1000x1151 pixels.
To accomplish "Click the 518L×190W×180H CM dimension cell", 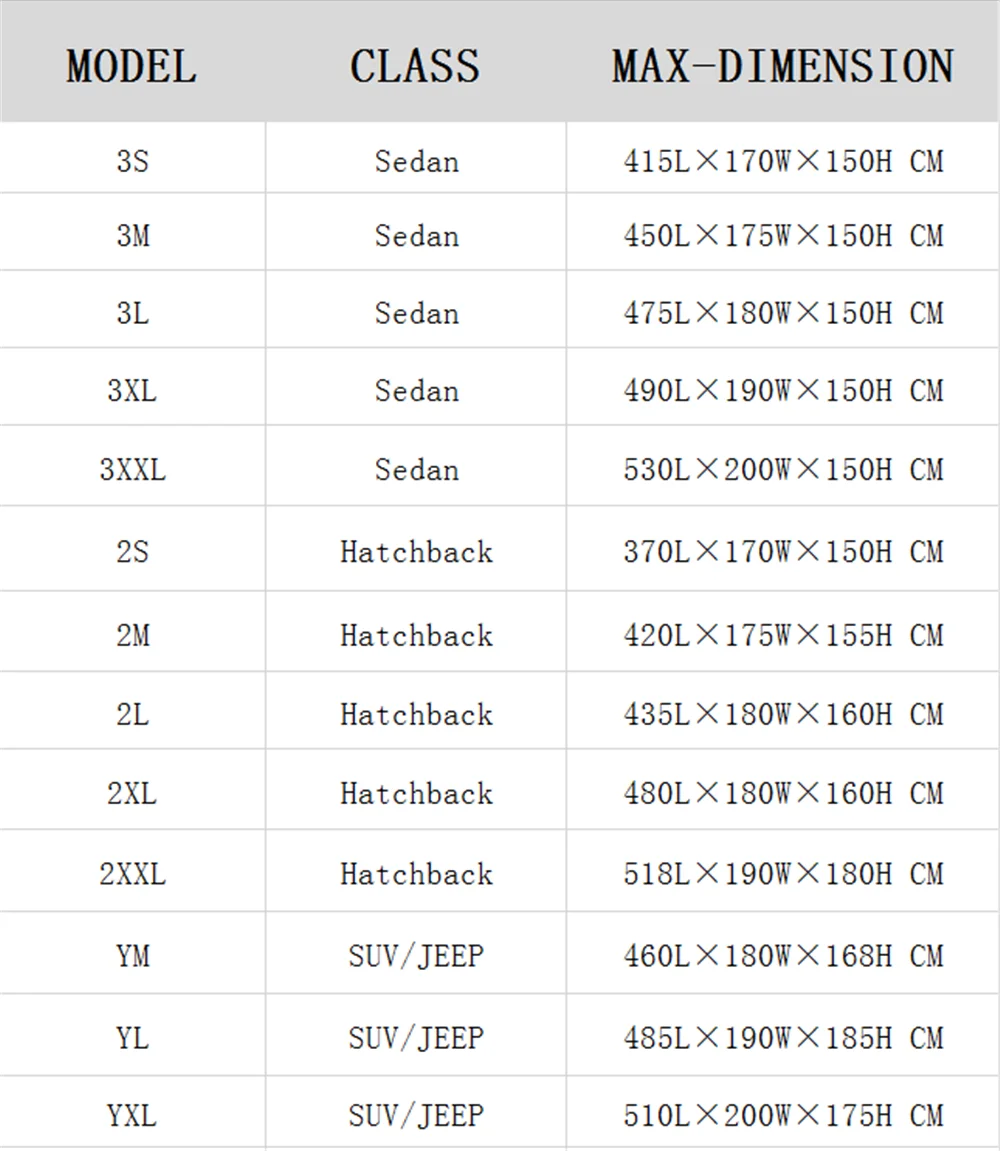I will coord(783,874).
